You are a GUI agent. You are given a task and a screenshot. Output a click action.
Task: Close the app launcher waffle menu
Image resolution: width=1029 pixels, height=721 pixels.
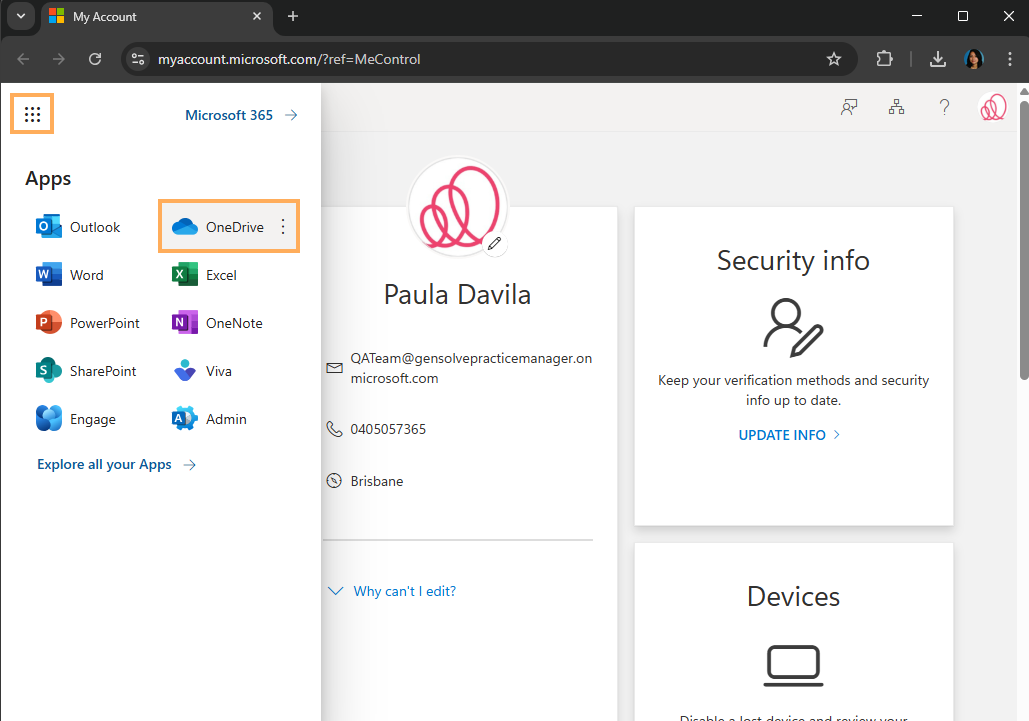pyautogui.click(x=32, y=115)
